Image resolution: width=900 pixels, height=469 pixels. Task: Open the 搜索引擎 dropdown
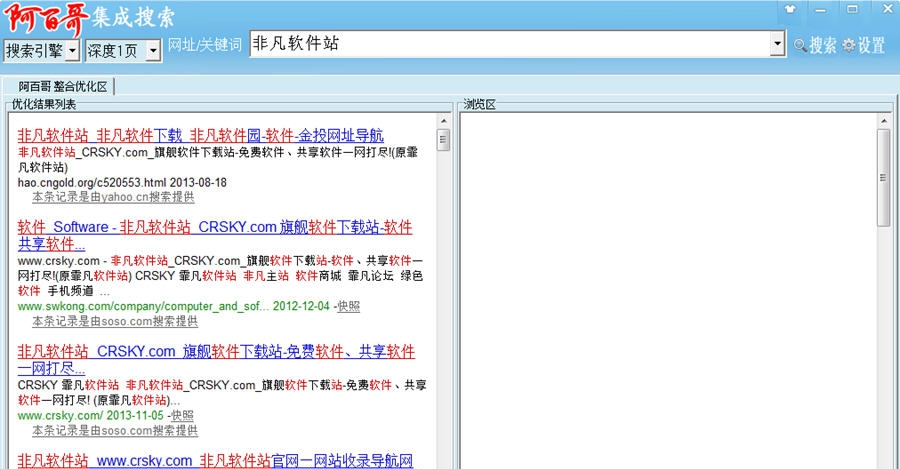[41, 51]
